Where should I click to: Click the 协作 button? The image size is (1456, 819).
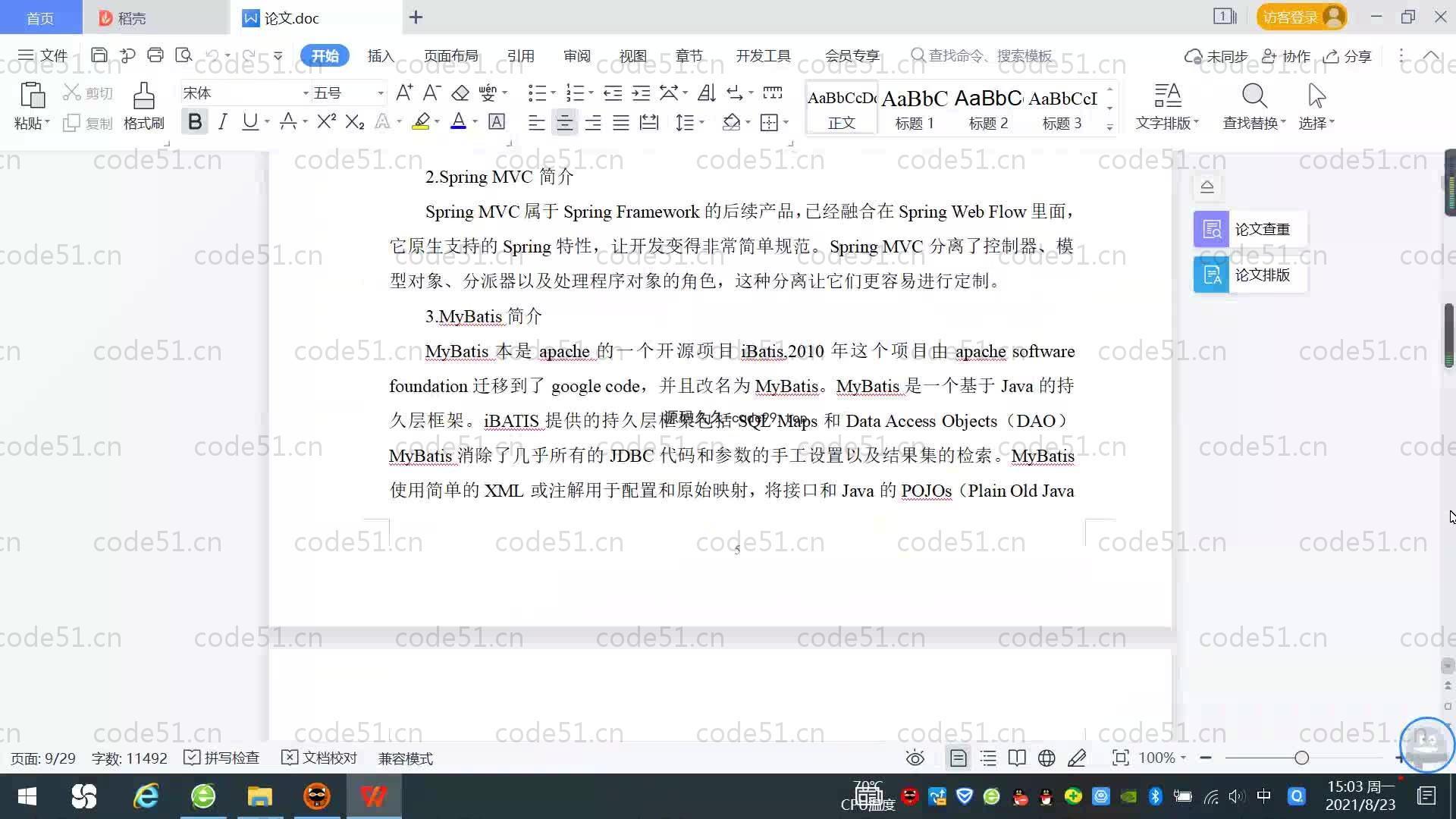[1286, 56]
